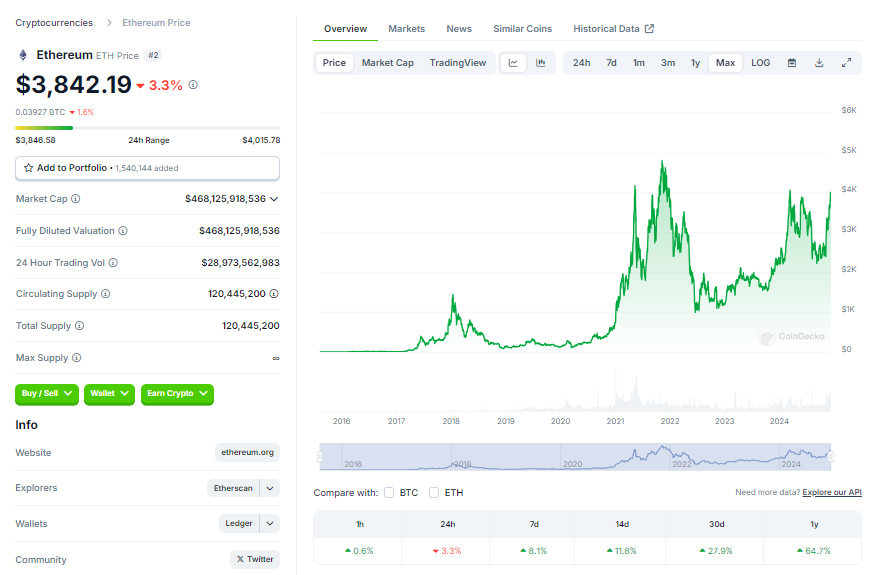Open the Etherscan explorer link
Screen dimensions: 876x575
pyautogui.click(x=233, y=488)
